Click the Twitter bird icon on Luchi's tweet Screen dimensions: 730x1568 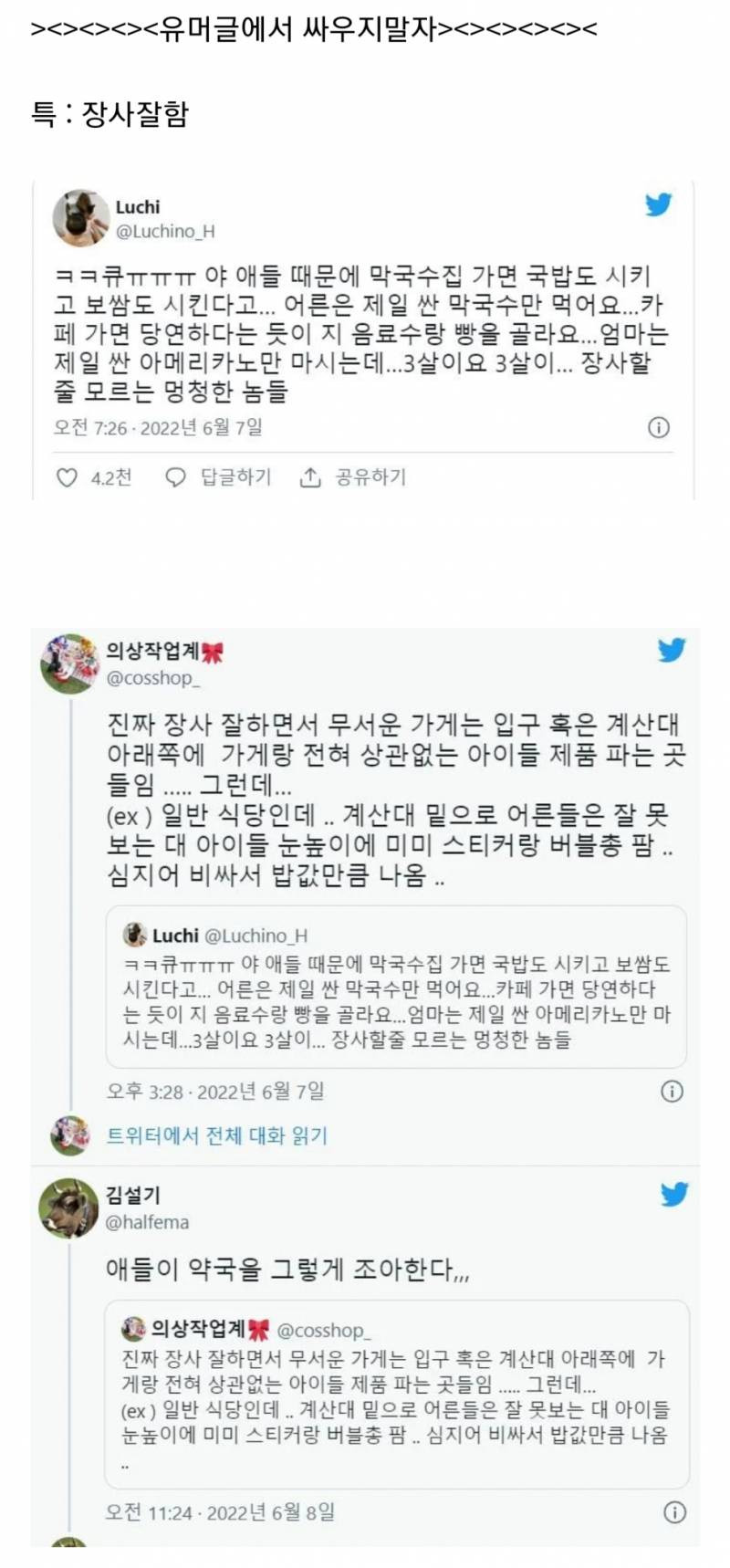(x=658, y=204)
